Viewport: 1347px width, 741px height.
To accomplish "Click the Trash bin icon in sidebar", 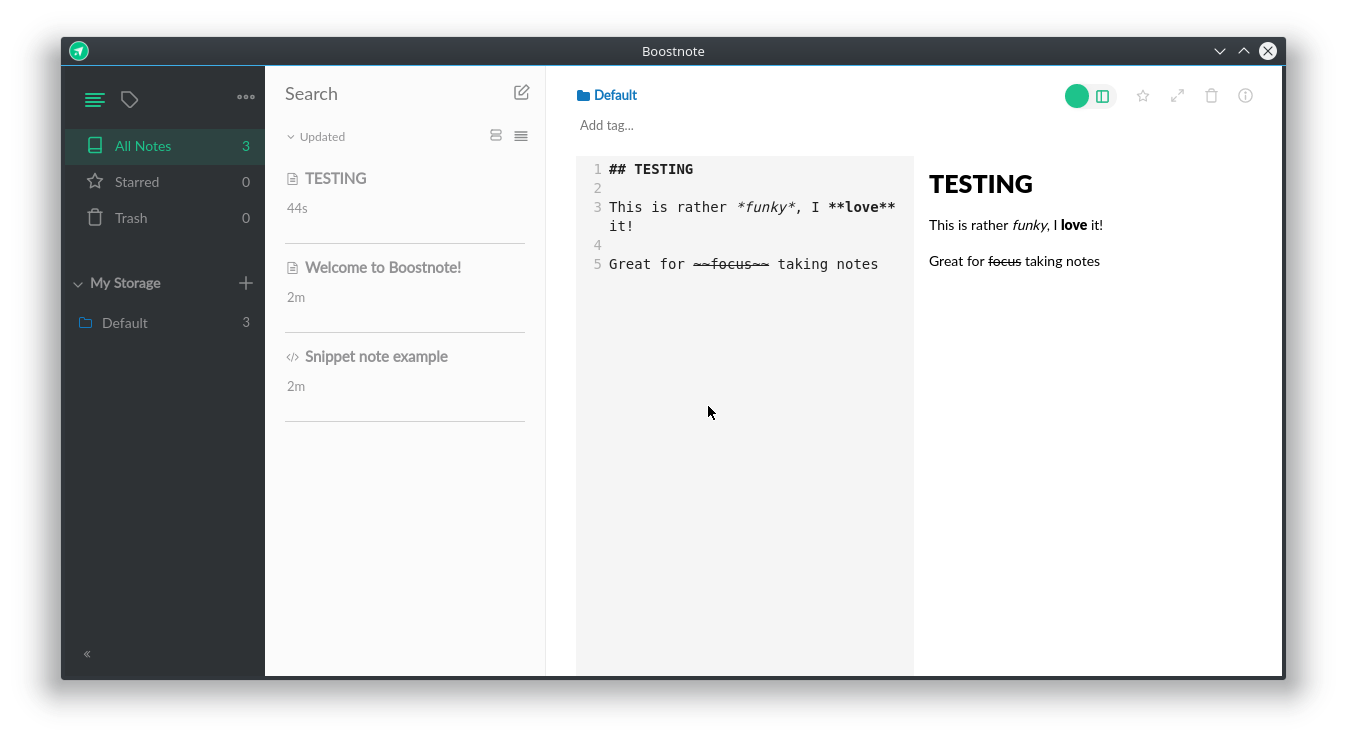I will [95, 217].
